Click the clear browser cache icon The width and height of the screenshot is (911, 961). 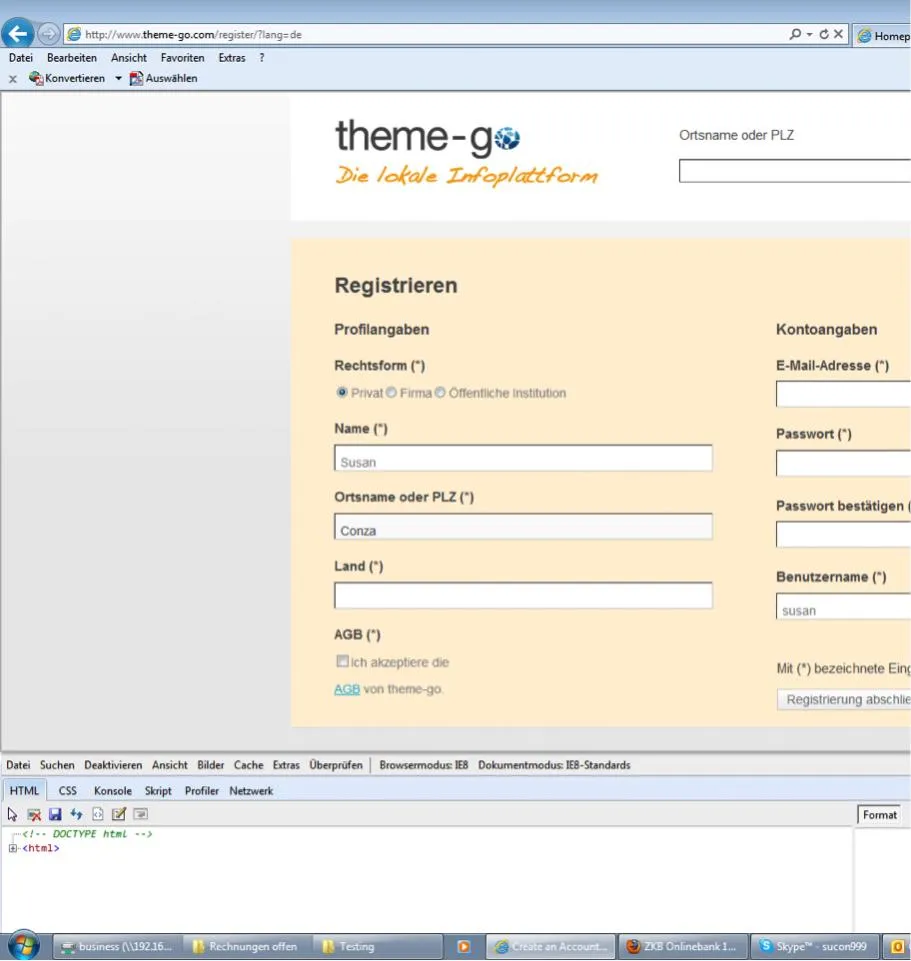(34, 815)
